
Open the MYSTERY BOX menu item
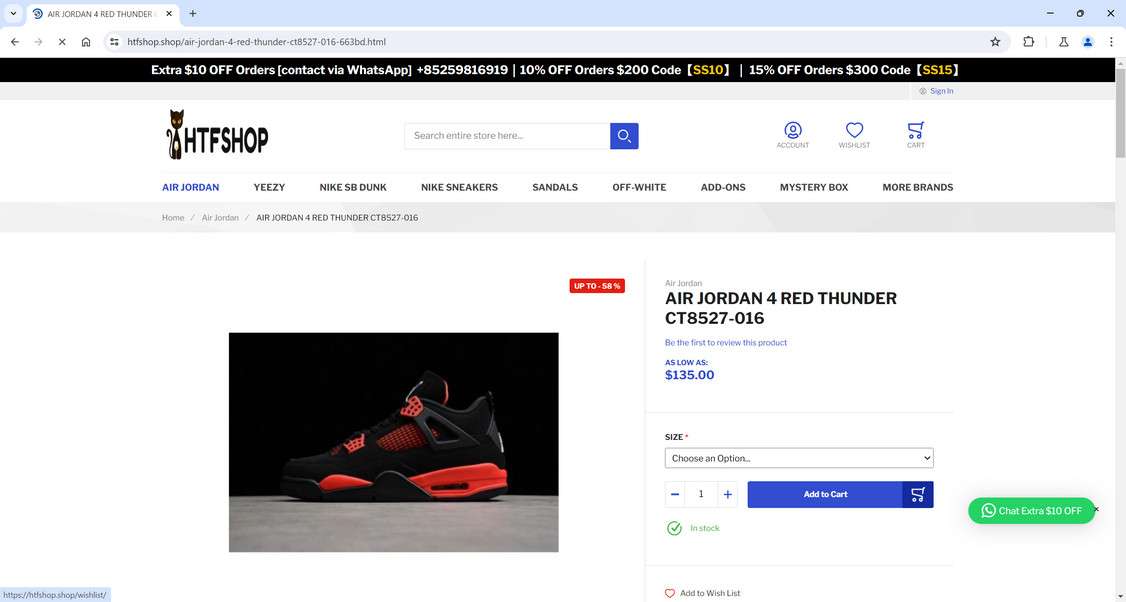[814, 187]
